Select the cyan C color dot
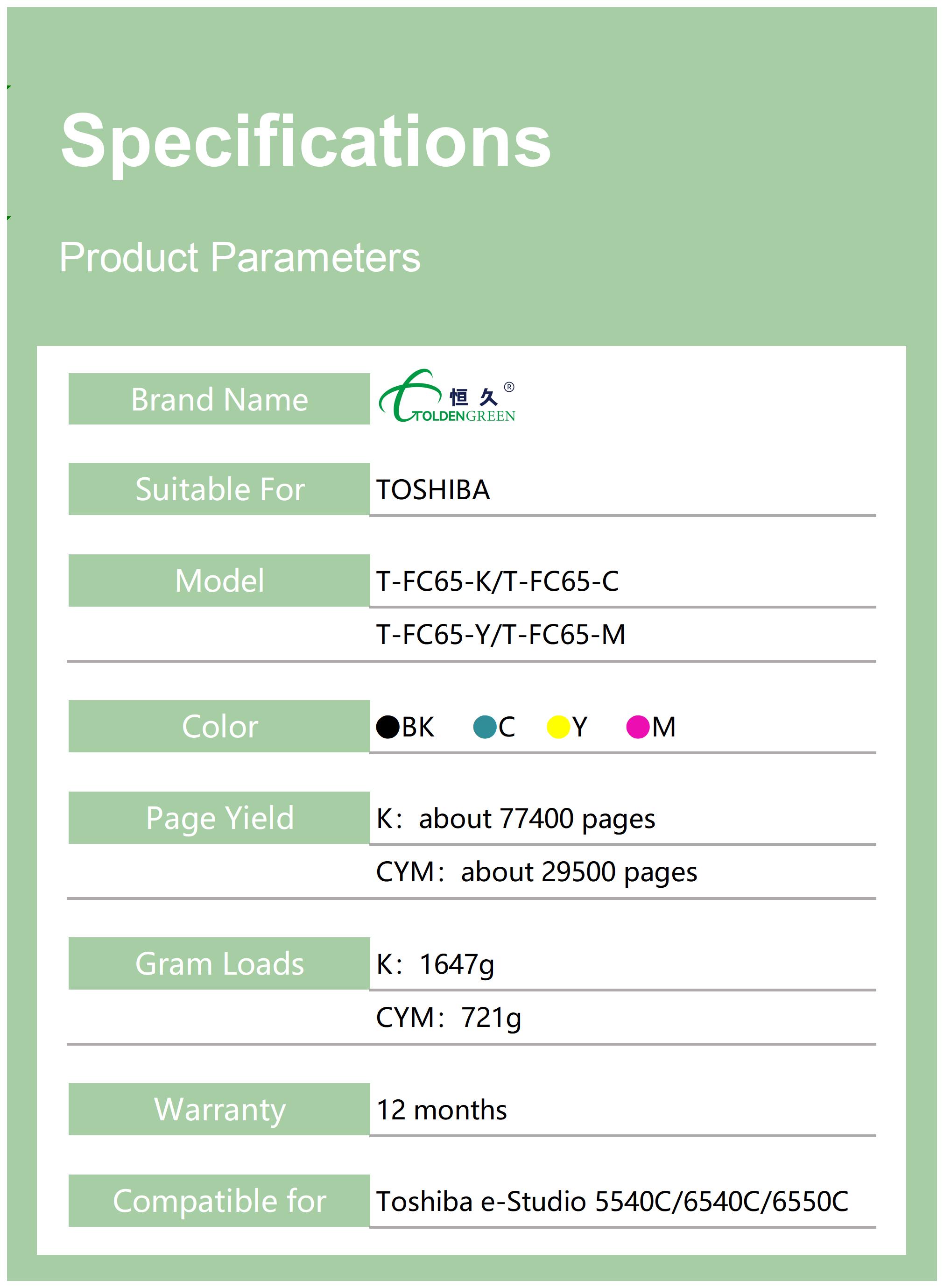 [x=485, y=727]
